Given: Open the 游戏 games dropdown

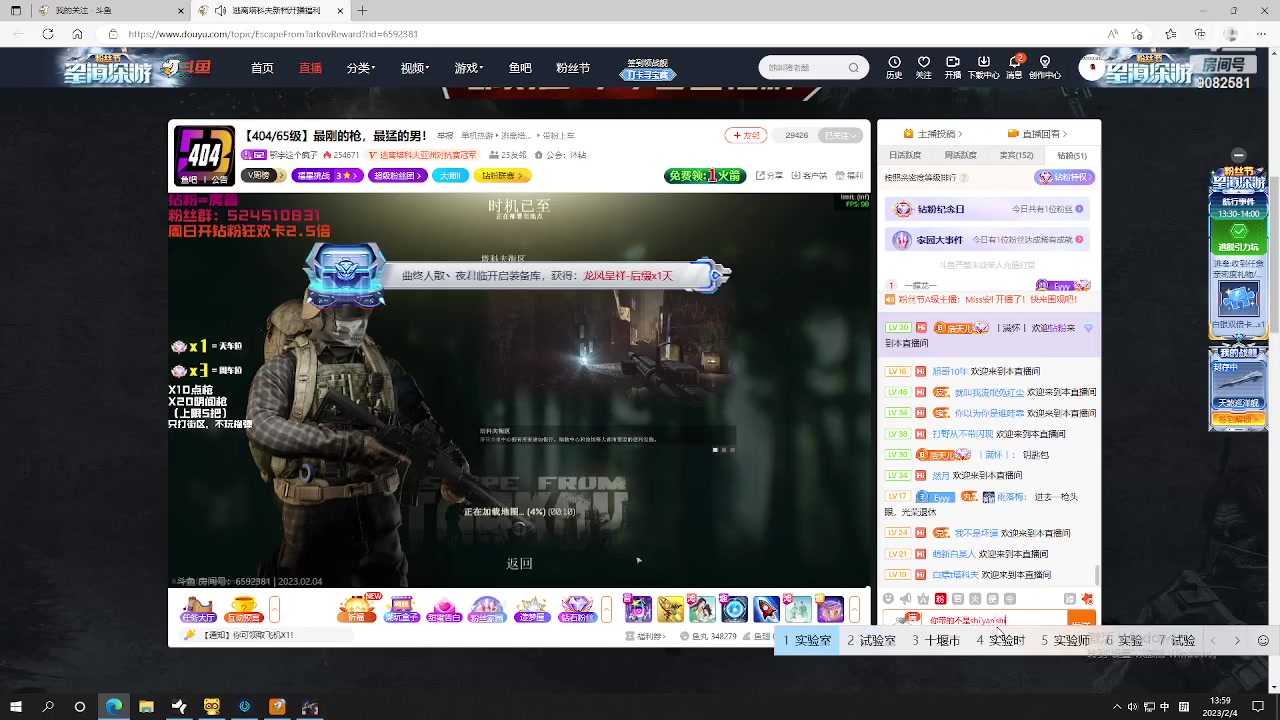Looking at the screenshot, I should (469, 68).
